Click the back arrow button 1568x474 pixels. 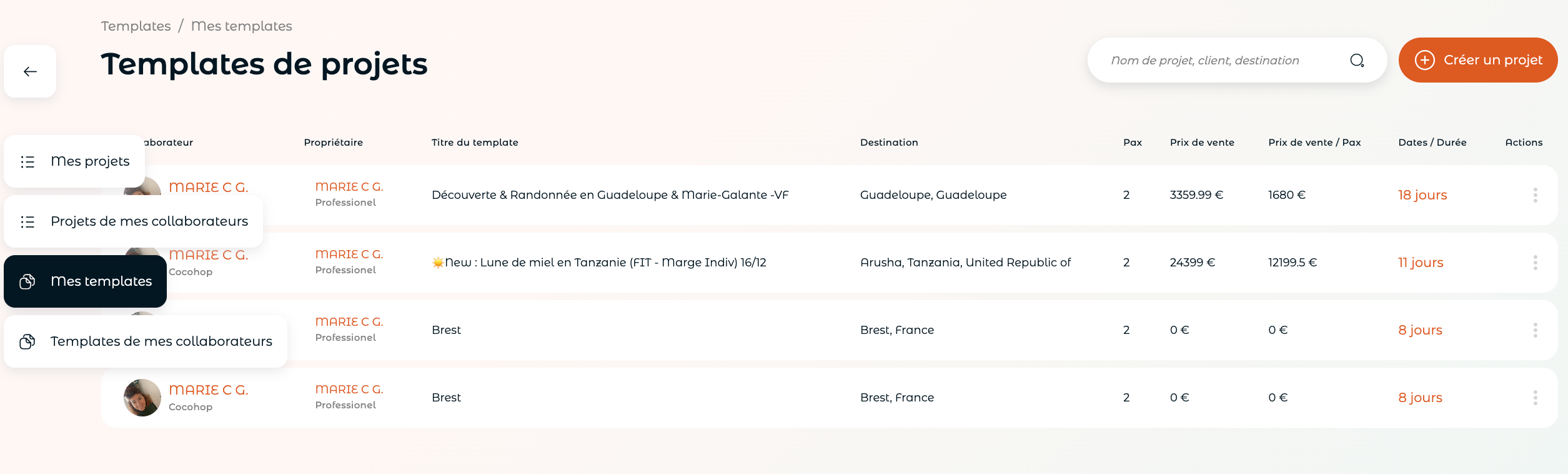(x=30, y=71)
